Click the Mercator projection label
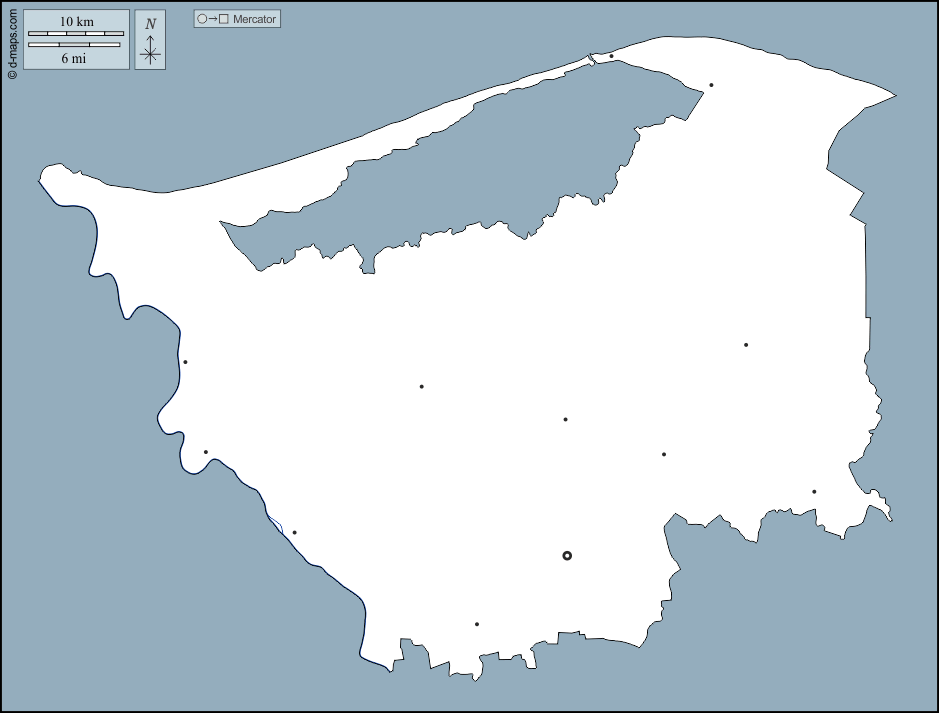Image resolution: width=939 pixels, height=713 pixels. click(254, 19)
